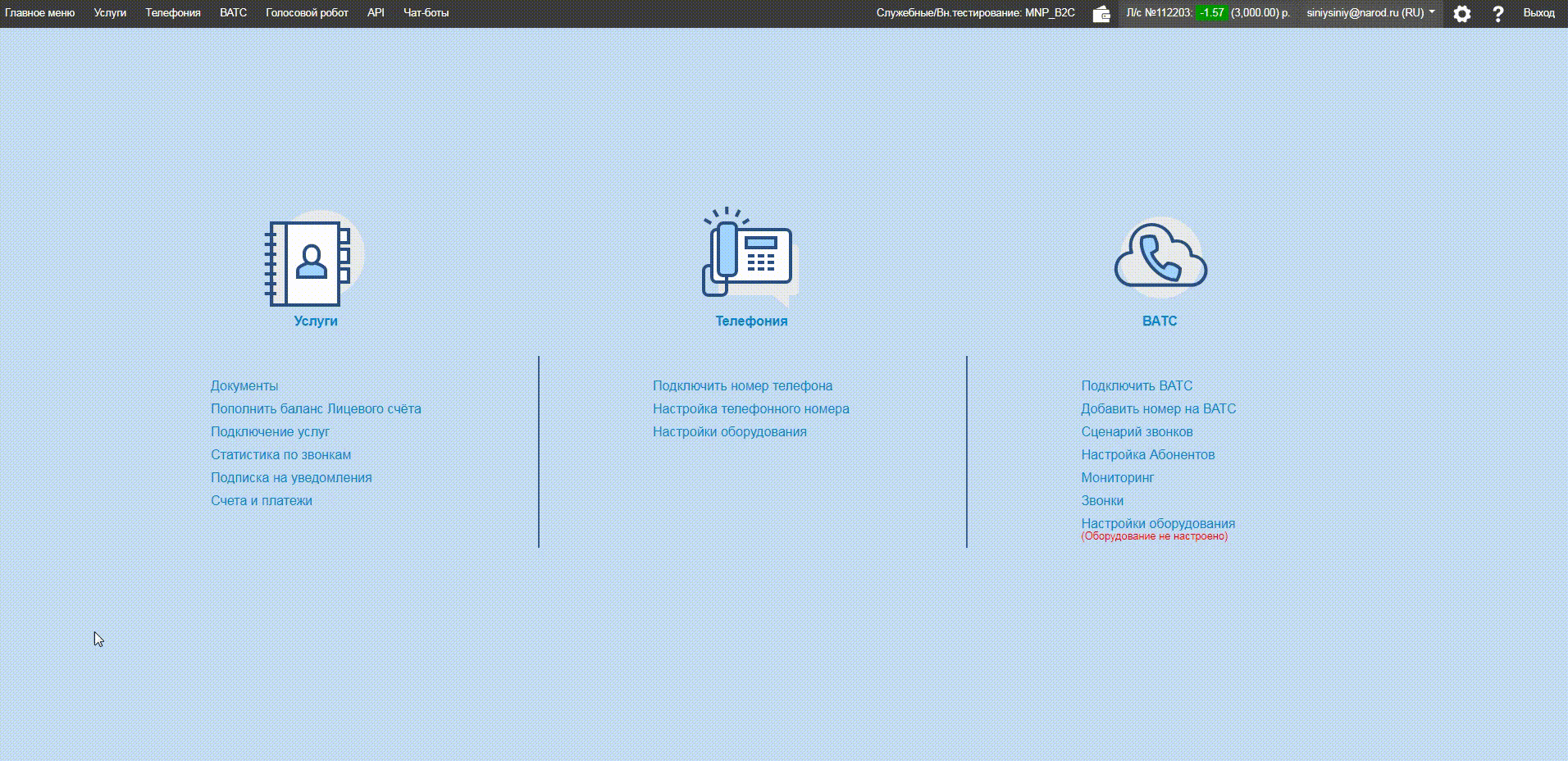The image size is (1568, 761).
Task: Open the wallet icon in top bar
Action: pyautogui.click(x=1101, y=14)
